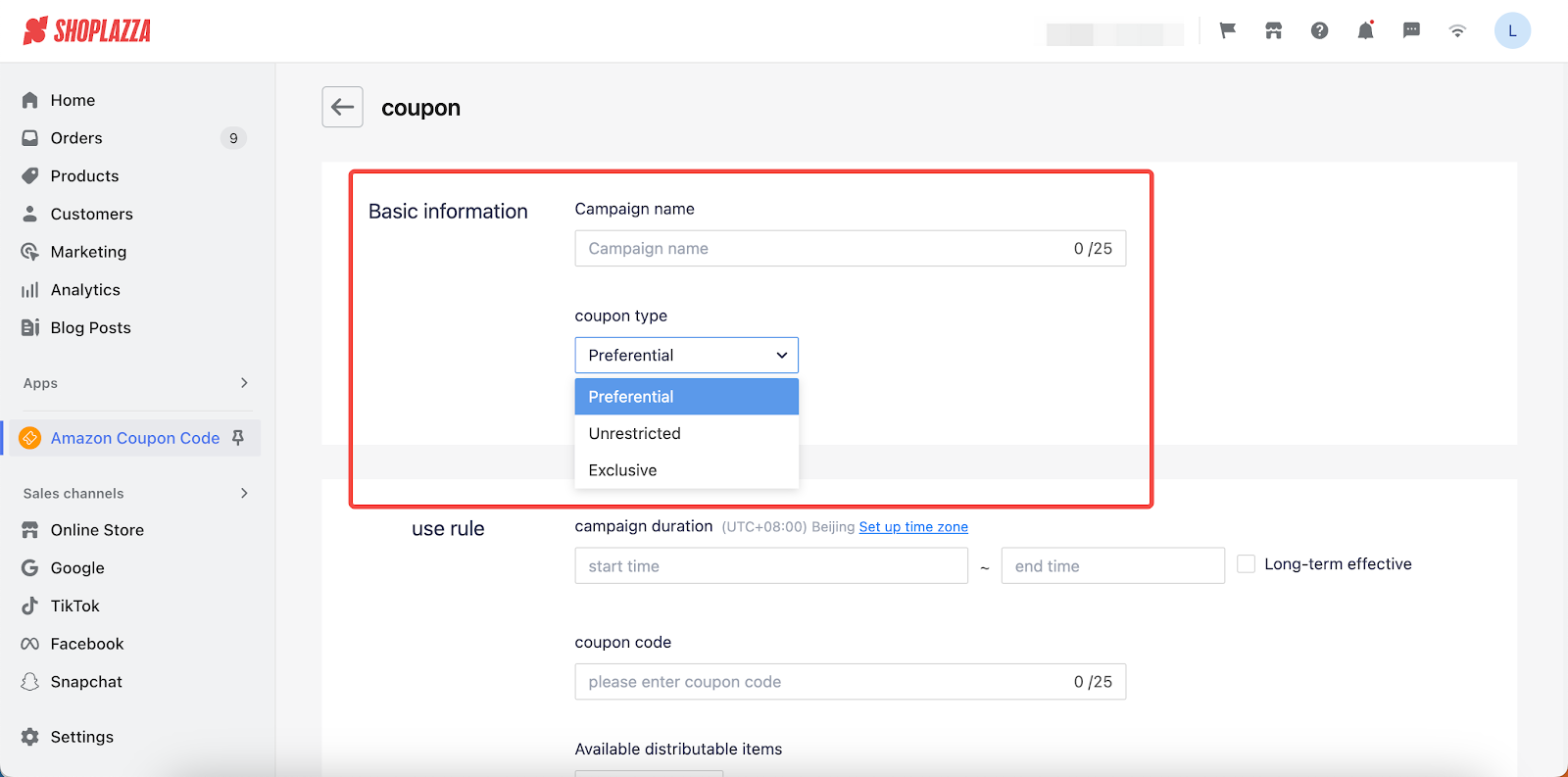Viewport: 1568px width, 777px height.
Task: Expand the Apps section chevron
Action: coord(244,383)
